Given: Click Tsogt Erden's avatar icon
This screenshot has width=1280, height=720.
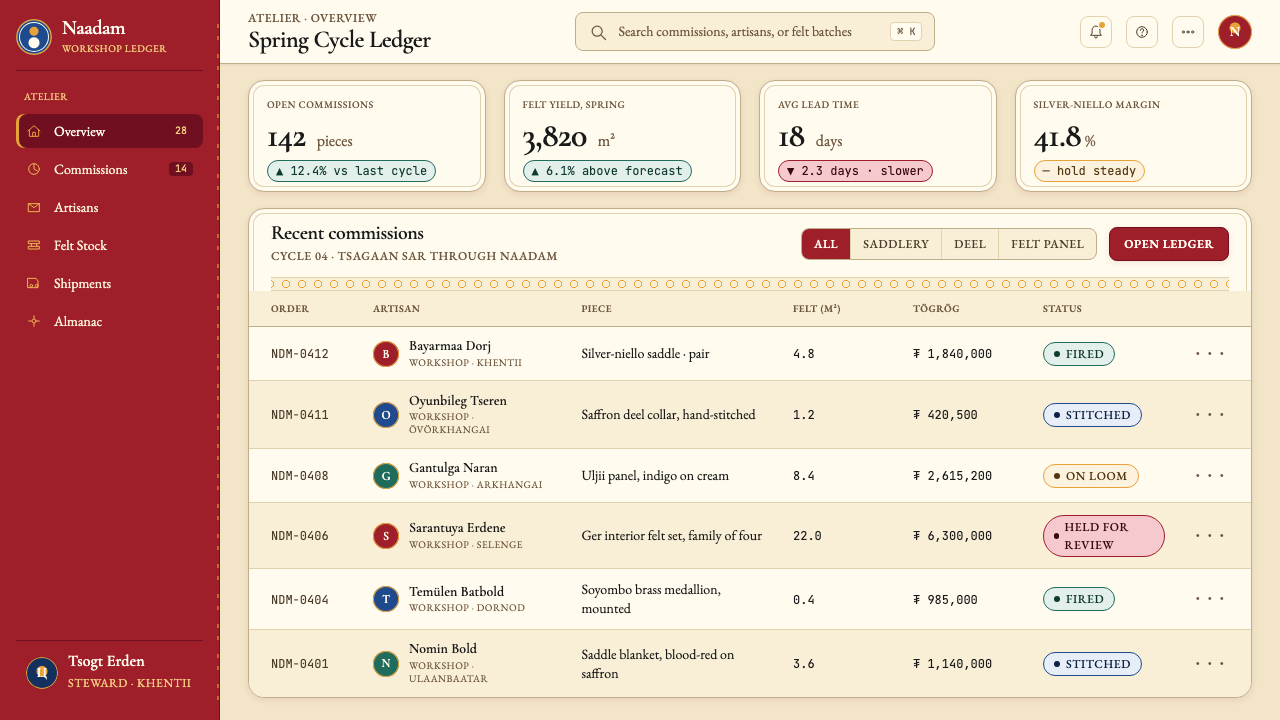Looking at the screenshot, I should (x=42, y=673).
